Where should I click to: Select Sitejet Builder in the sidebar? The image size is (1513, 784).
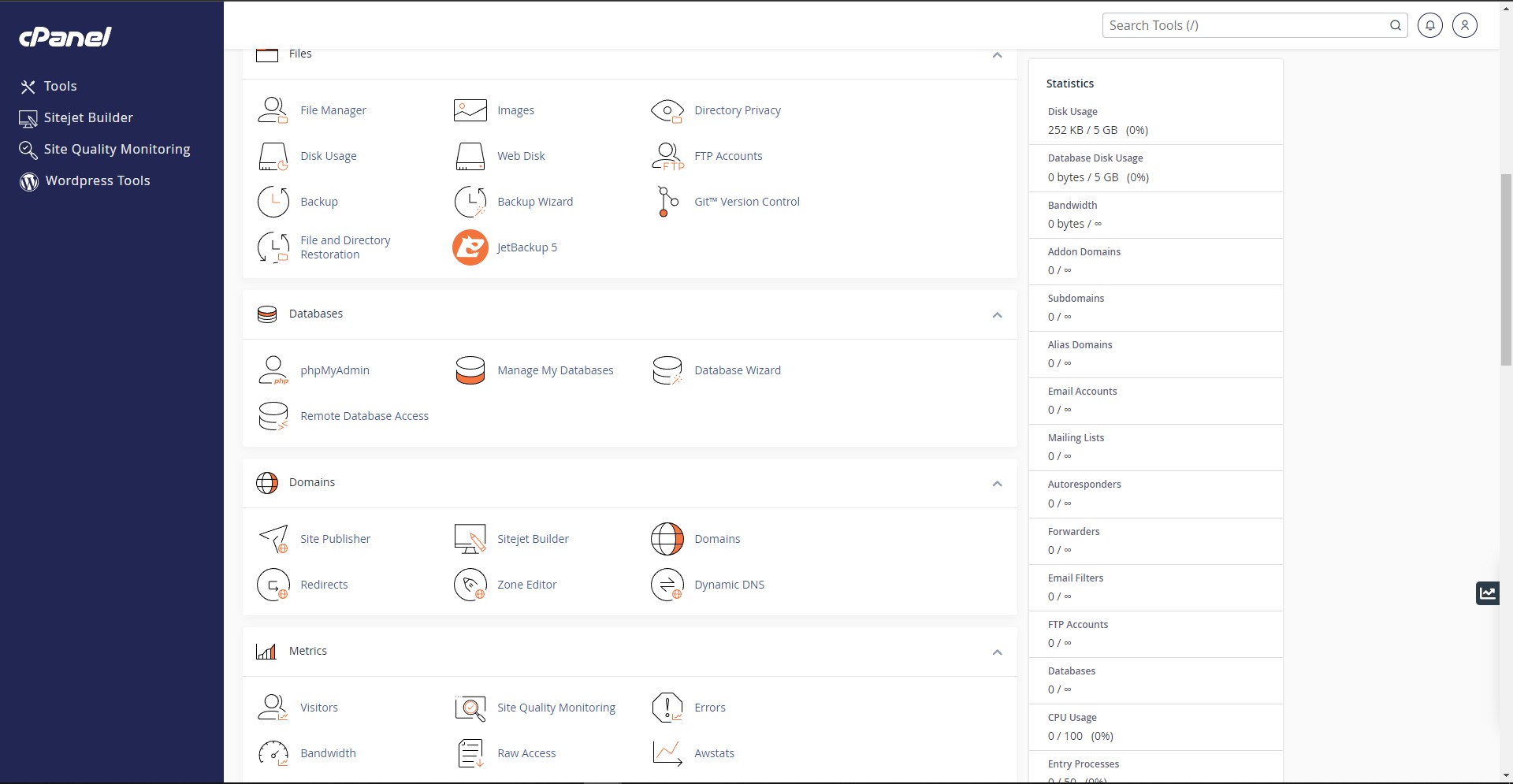click(x=88, y=117)
